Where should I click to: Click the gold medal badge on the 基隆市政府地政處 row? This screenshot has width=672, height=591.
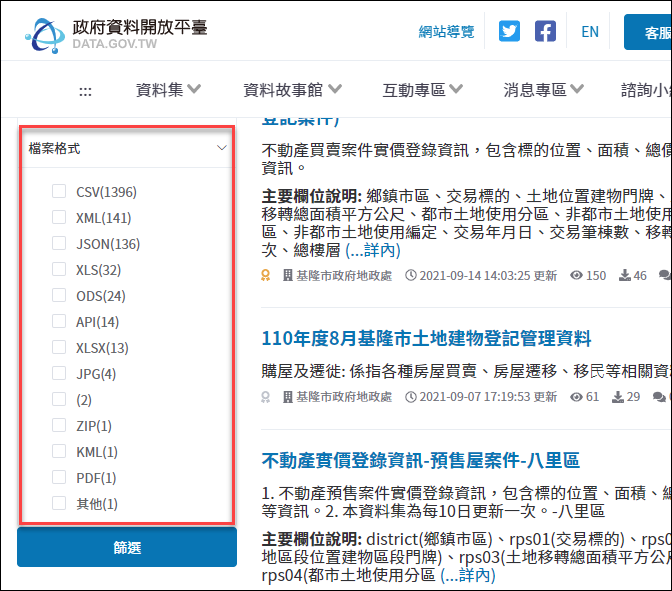266,275
